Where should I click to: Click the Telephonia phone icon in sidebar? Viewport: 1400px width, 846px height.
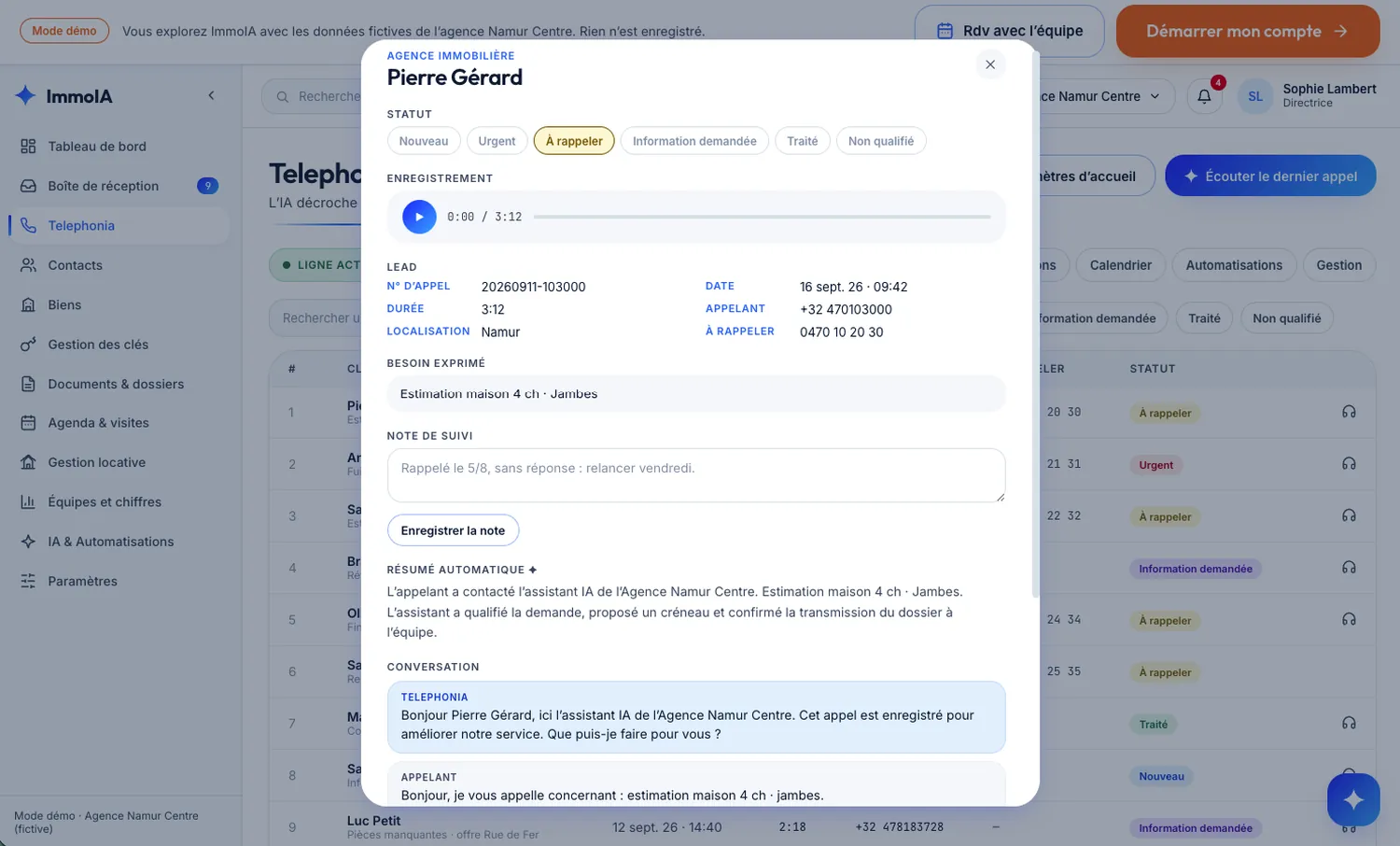coord(28,226)
